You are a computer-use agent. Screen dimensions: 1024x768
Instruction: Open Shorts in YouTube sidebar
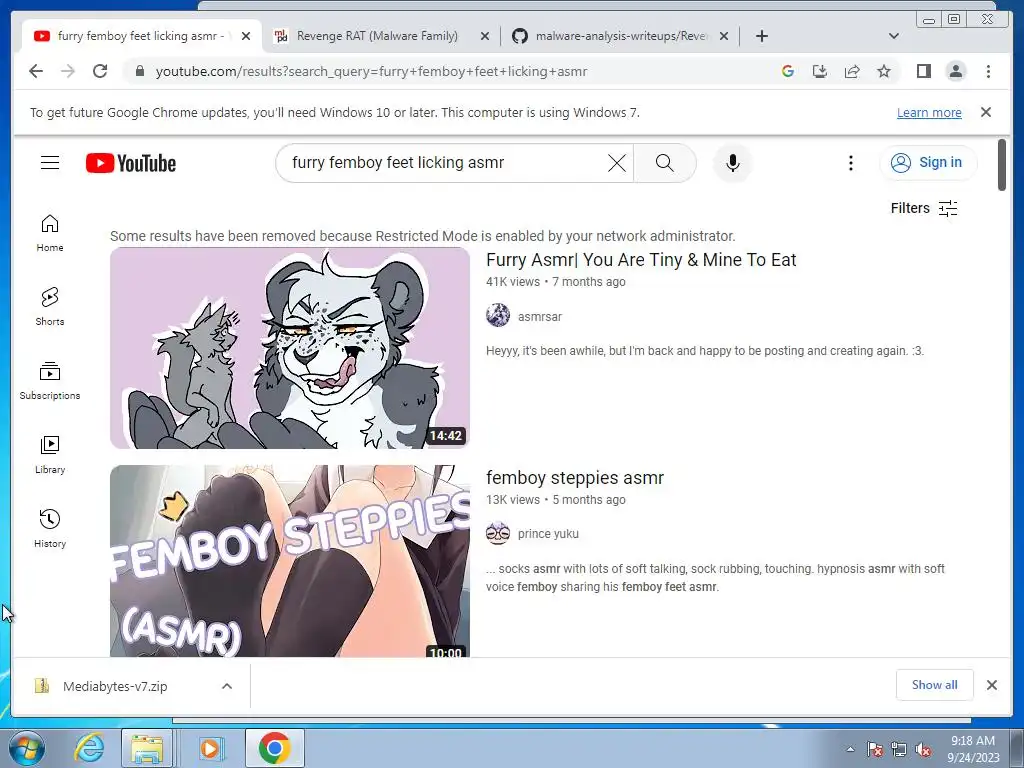click(x=50, y=307)
